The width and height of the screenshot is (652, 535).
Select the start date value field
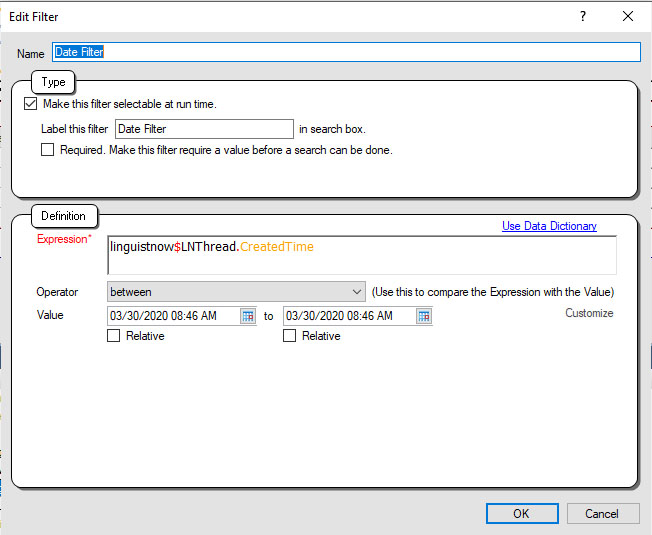click(172, 316)
